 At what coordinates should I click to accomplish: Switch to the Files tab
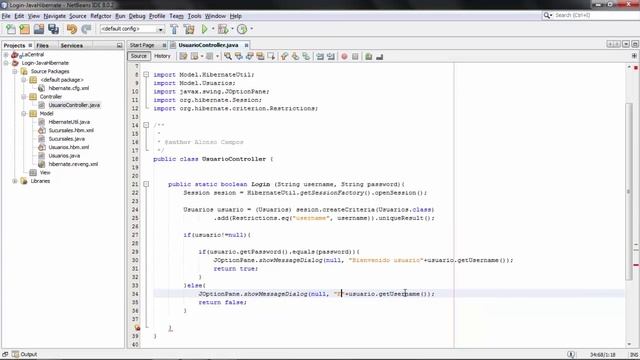pos(42,46)
